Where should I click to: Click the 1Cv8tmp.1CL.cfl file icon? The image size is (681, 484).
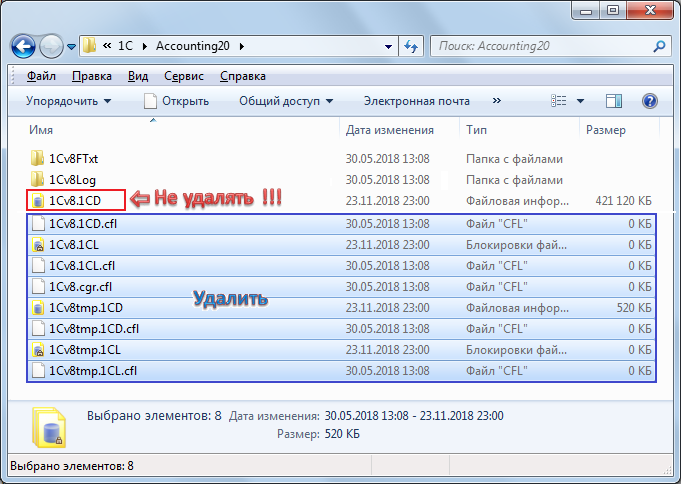38,371
